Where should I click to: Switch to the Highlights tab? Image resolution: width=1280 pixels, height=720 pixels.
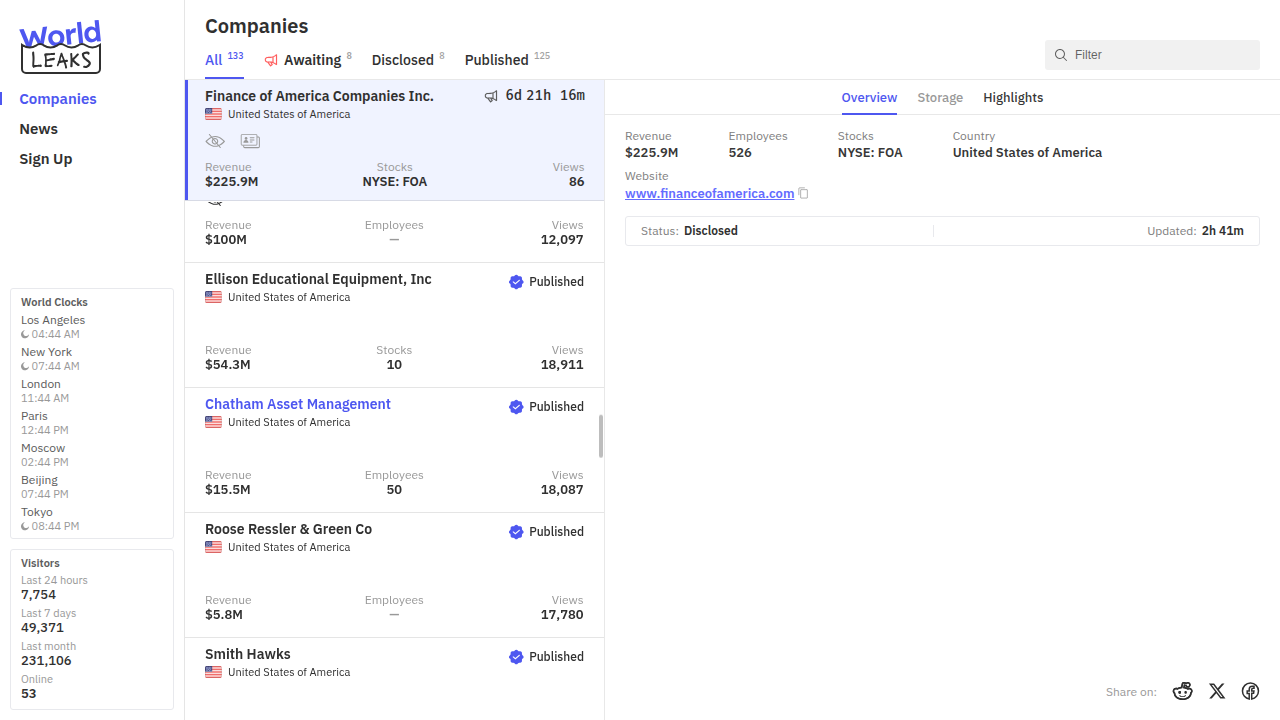[x=1013, y=97]
